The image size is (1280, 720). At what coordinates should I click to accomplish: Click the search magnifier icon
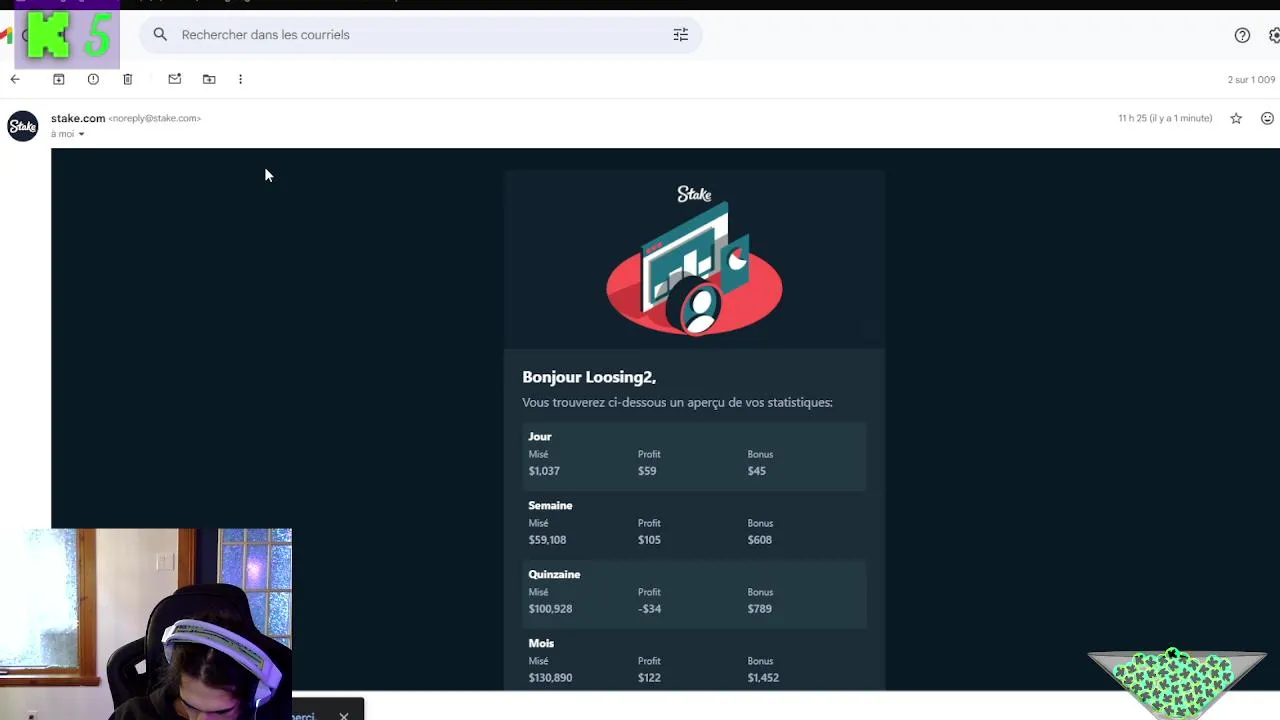(160, 35)
